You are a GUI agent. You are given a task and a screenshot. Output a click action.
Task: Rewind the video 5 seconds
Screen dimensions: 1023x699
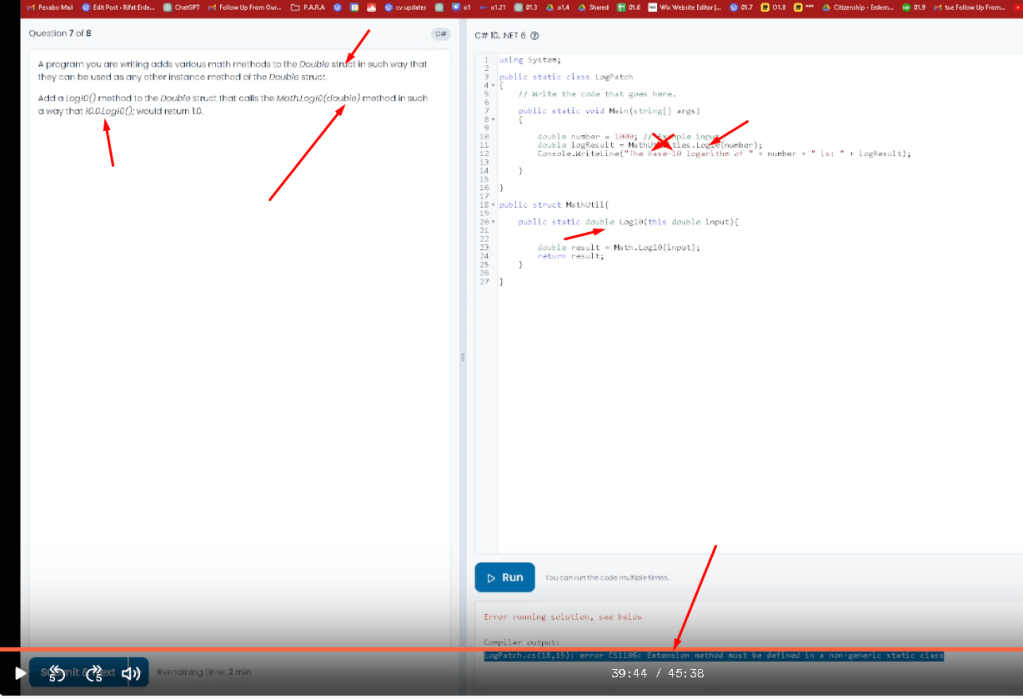(x=56, y=673)
